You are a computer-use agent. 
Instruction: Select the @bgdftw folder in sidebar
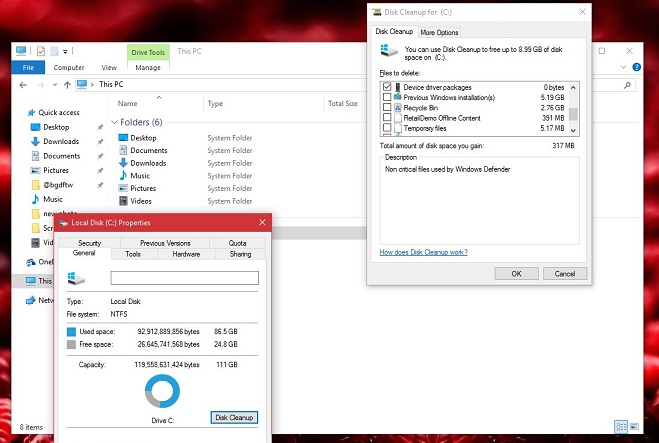click(58, 185)
